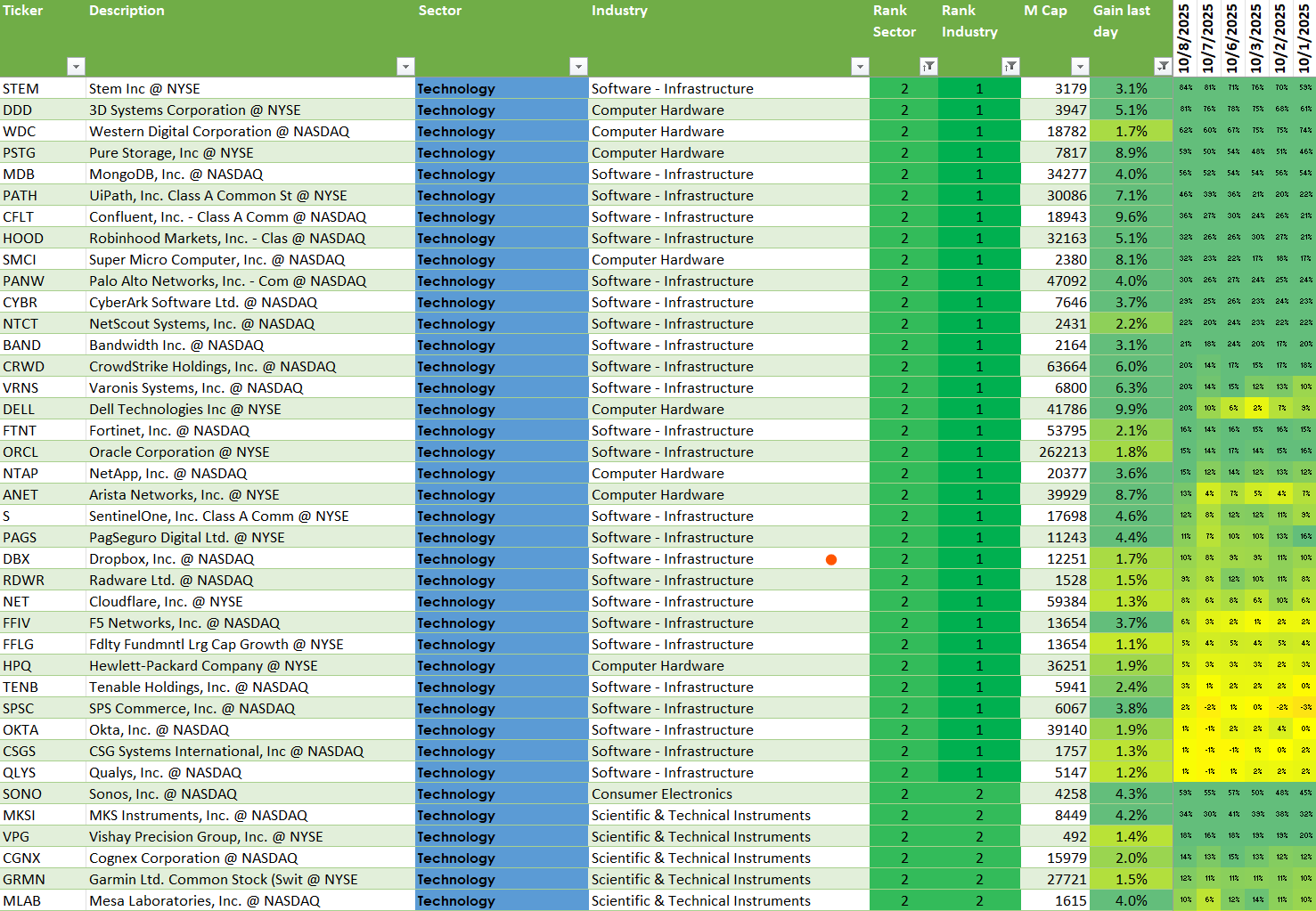Click gain 6.3% in VRNS row

[x=1131, y=387]
